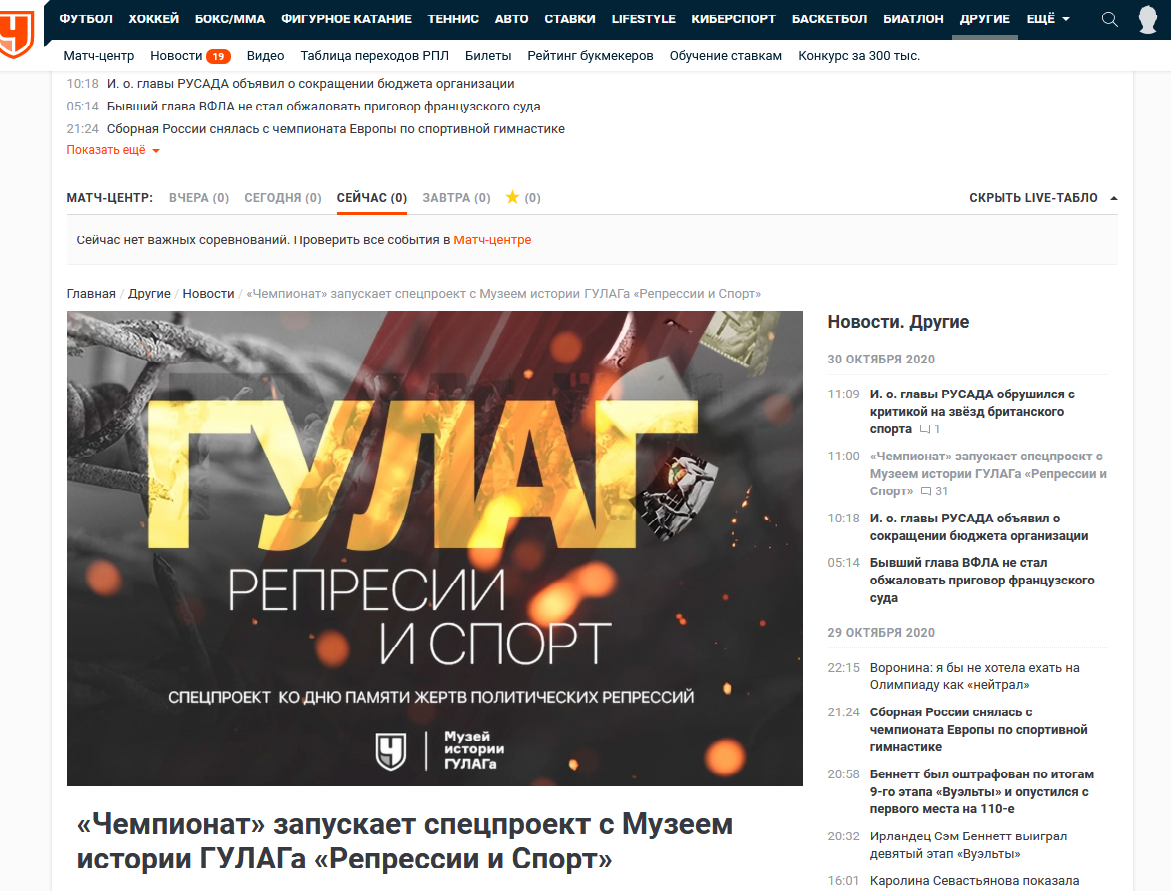Open sidebar news: Ирландец Сэм Беннетт

[x=968, y=845]
